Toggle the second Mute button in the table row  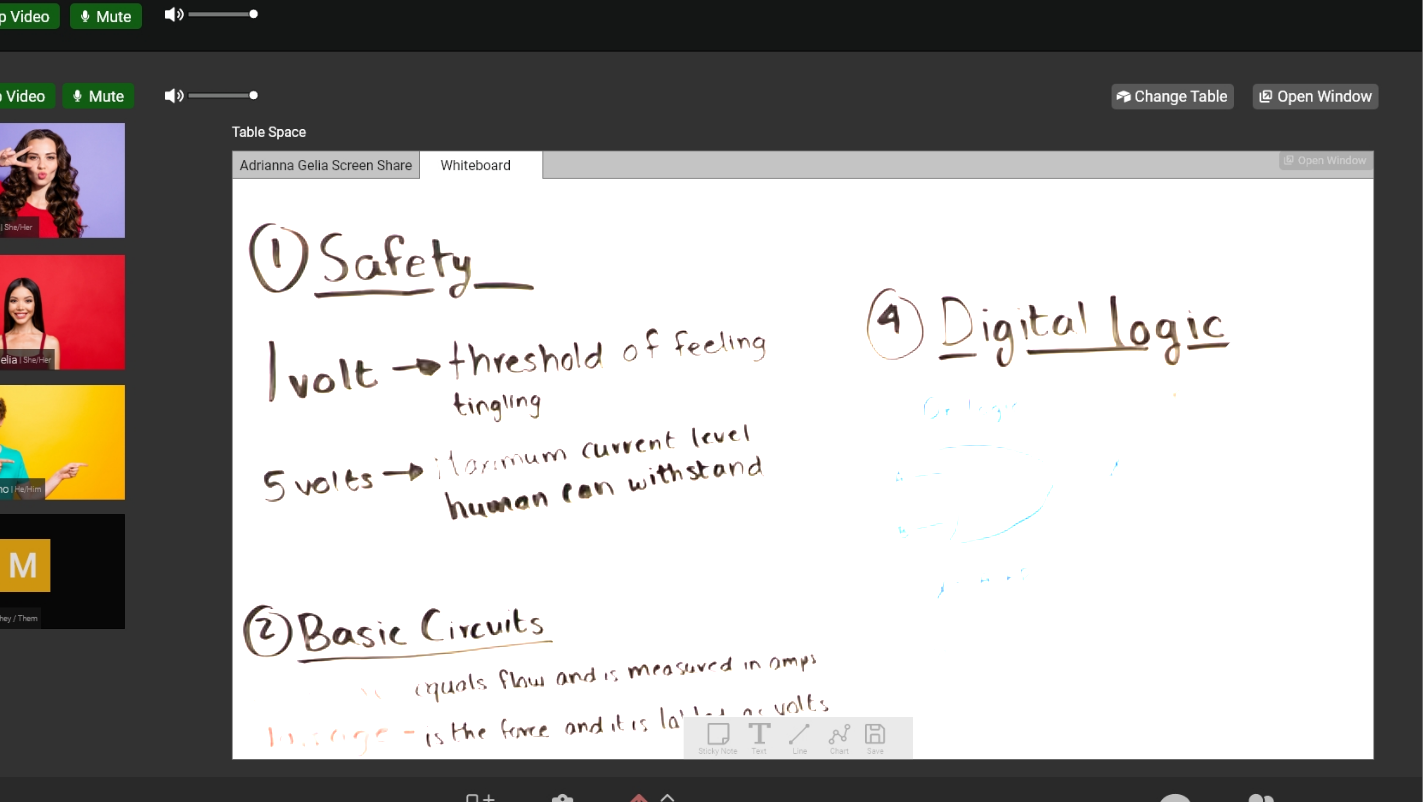click(x=98, y=96)
